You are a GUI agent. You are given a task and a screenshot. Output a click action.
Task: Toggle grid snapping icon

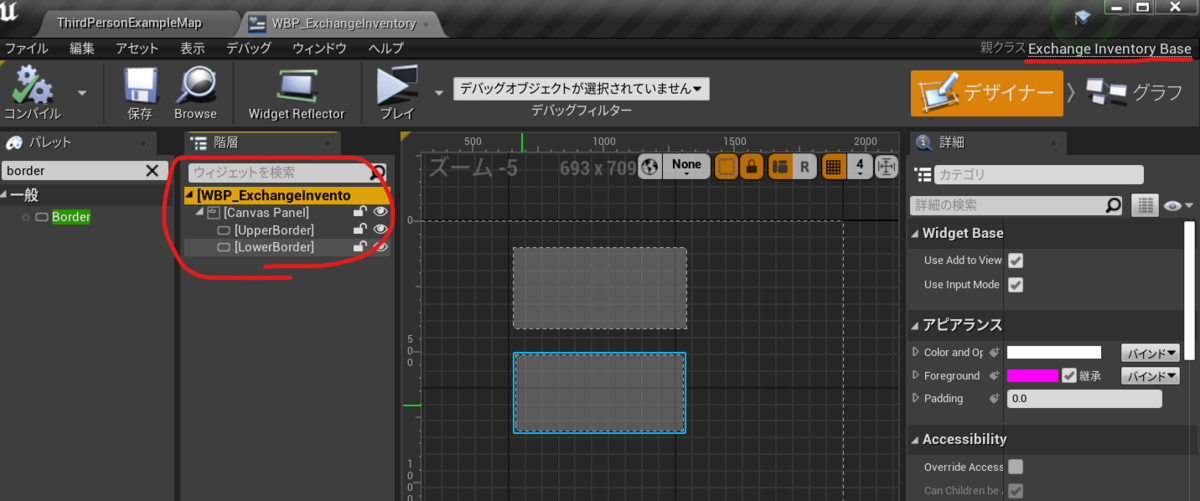pos(833,167)
